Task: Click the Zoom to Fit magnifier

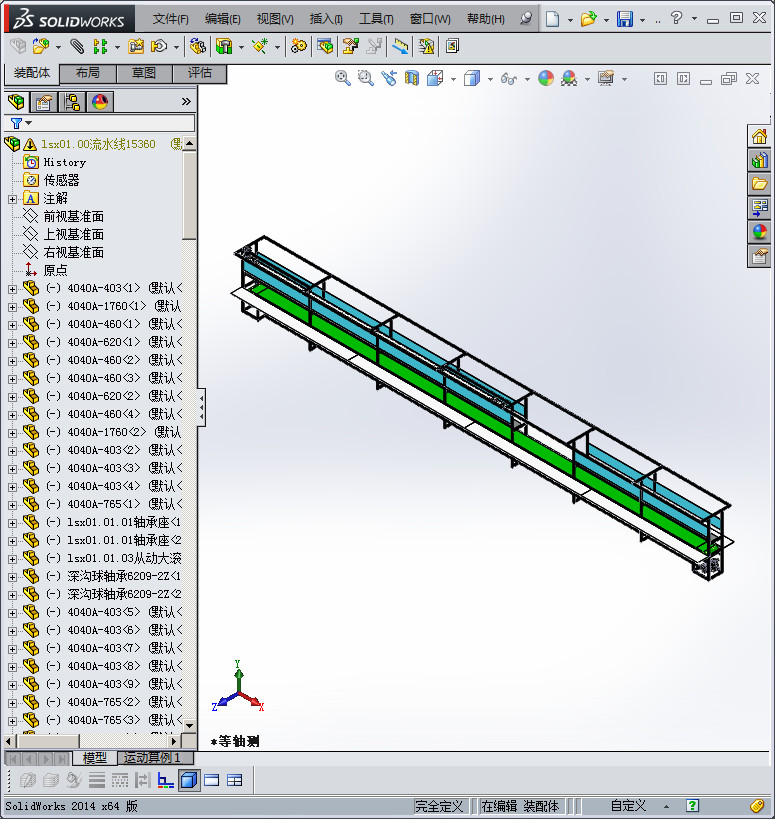Action: (343, 78)
